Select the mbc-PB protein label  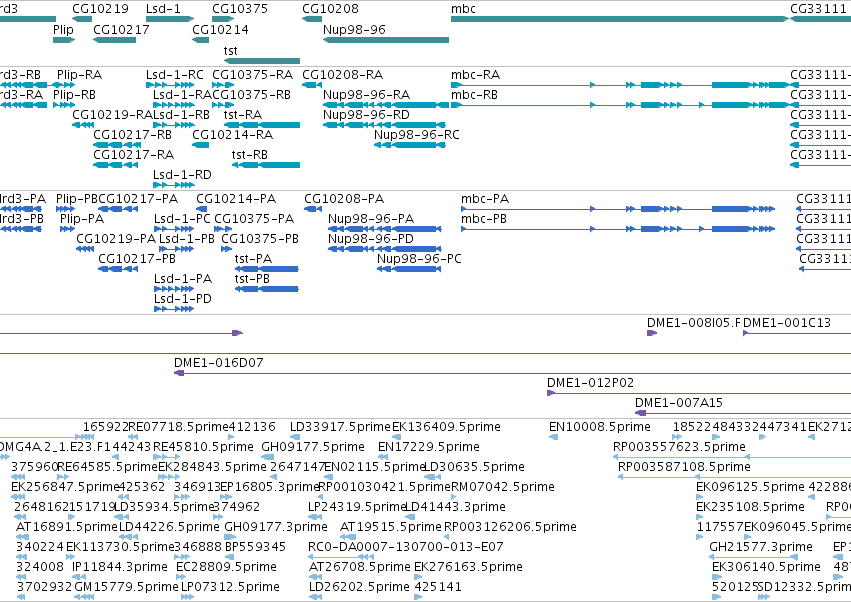[x=484, y=219]
